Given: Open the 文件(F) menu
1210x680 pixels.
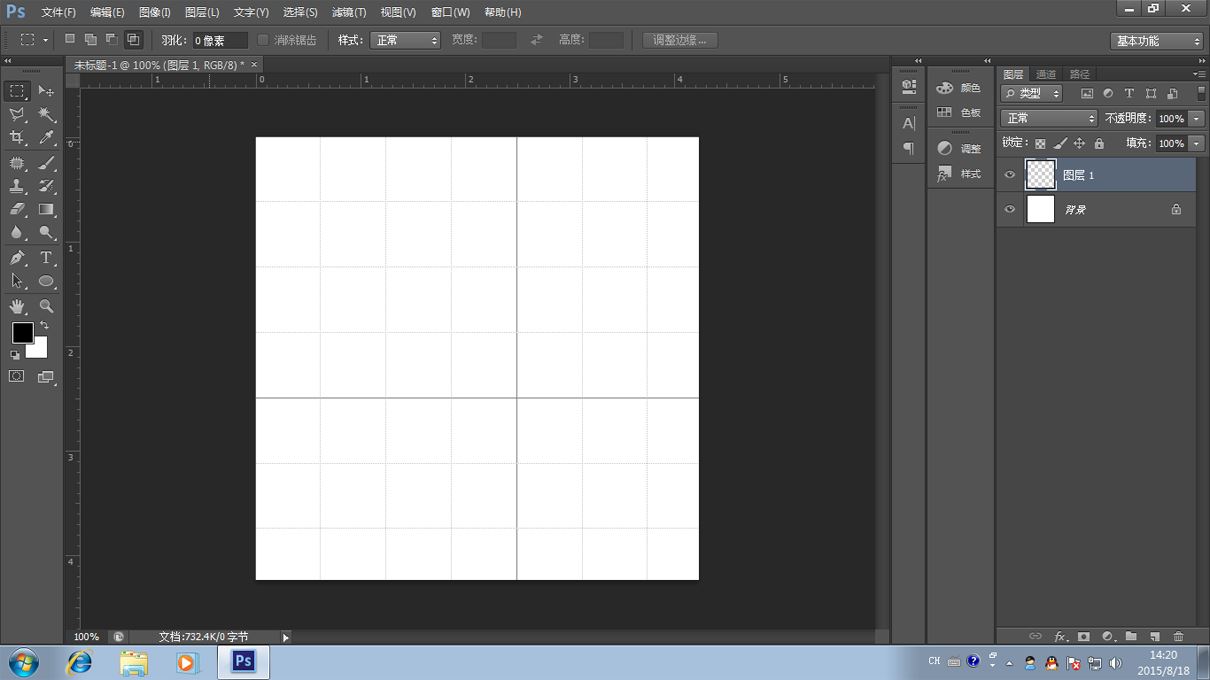Looking at the screenshot, I should click(x=58, y=12).
